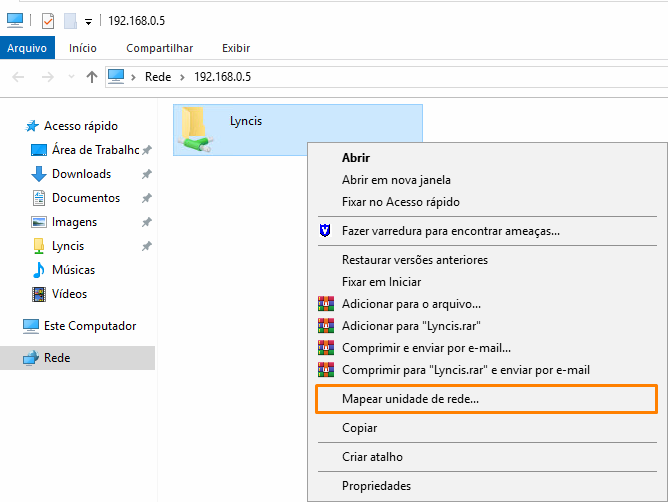This screenshot has width=668, height=502.
Task: Unpin Área de Trabalho from quick access
Action: pos(147,150)
